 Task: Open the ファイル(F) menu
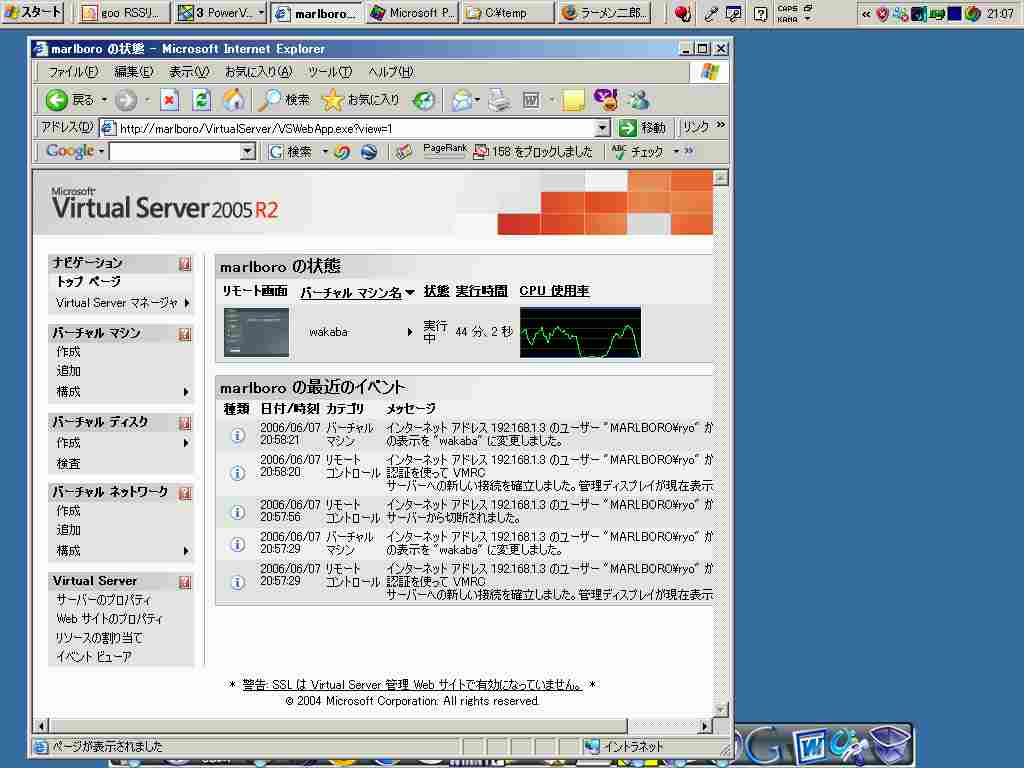[x=72, y=72]
